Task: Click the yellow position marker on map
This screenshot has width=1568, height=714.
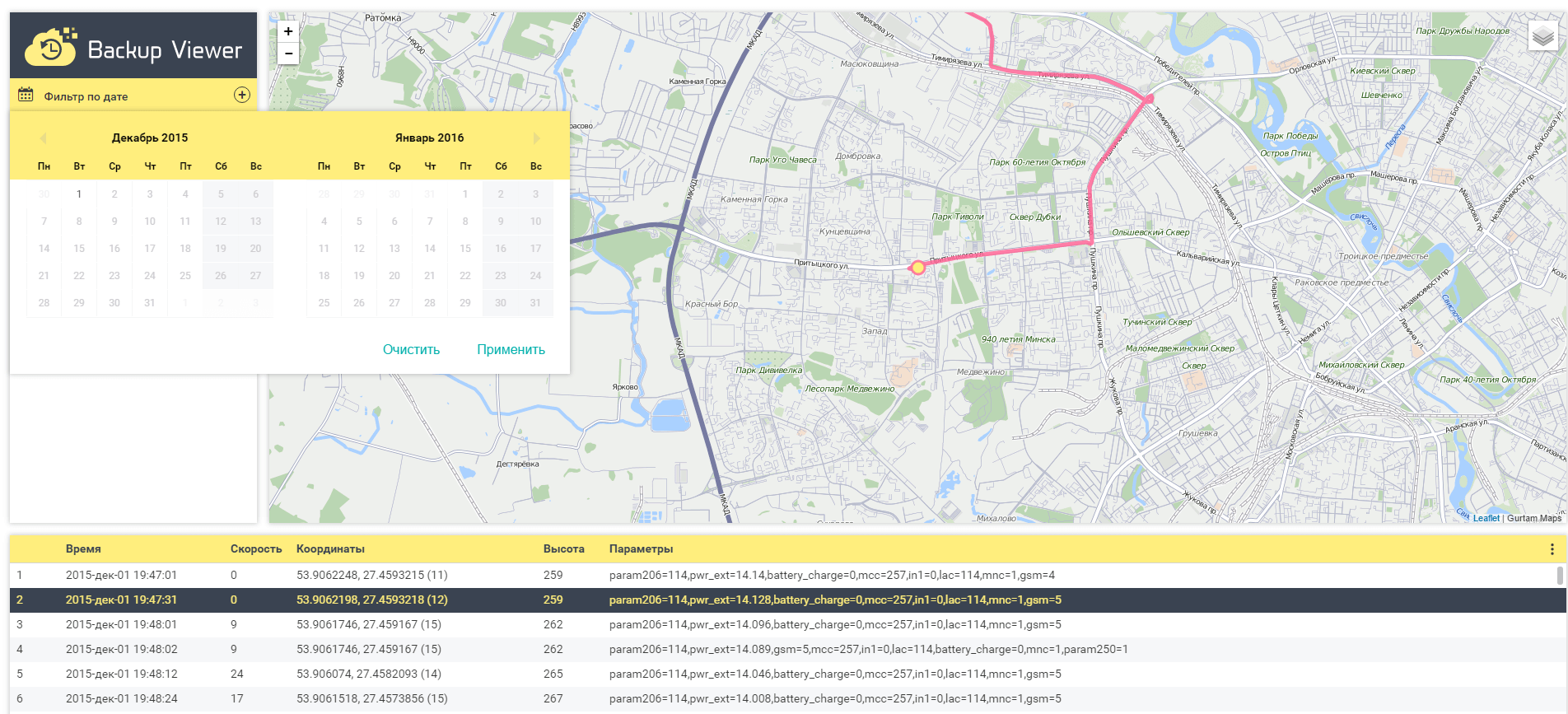Action: click(917, 268)
